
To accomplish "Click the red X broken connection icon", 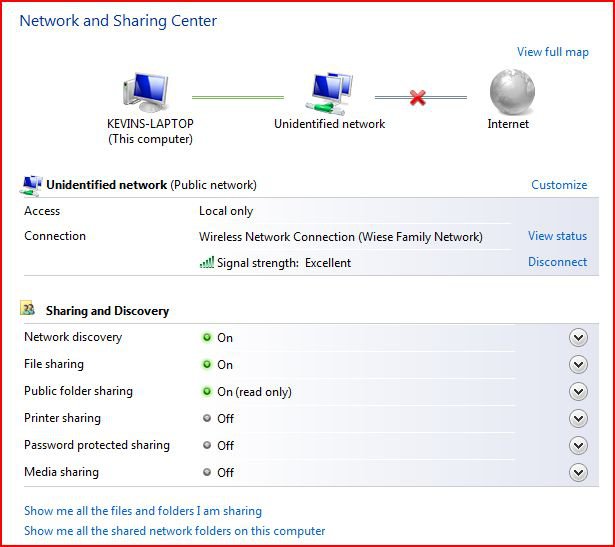I will coord(418,97).
